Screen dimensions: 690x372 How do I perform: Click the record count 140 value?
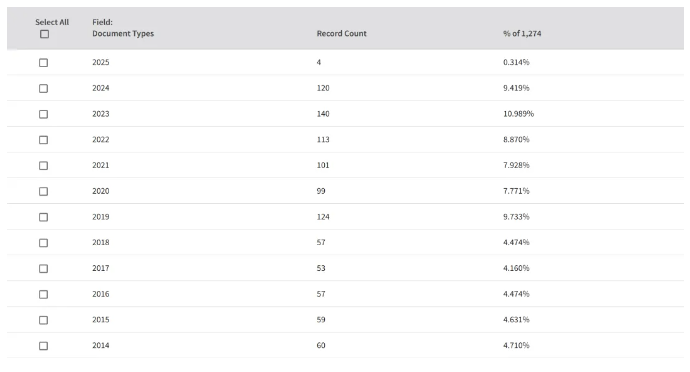pos(323,114)
